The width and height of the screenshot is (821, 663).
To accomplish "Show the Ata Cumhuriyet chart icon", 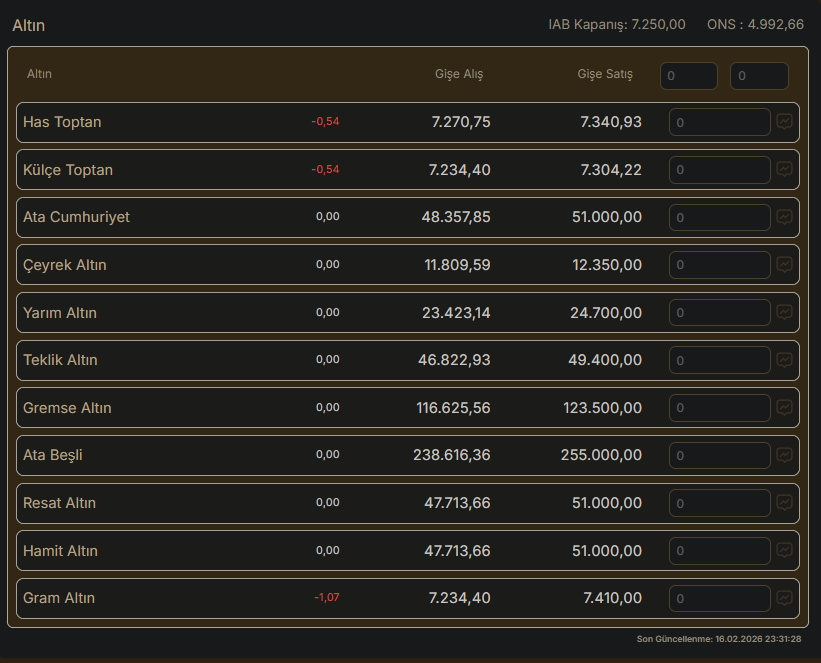I will click(785, 217).
